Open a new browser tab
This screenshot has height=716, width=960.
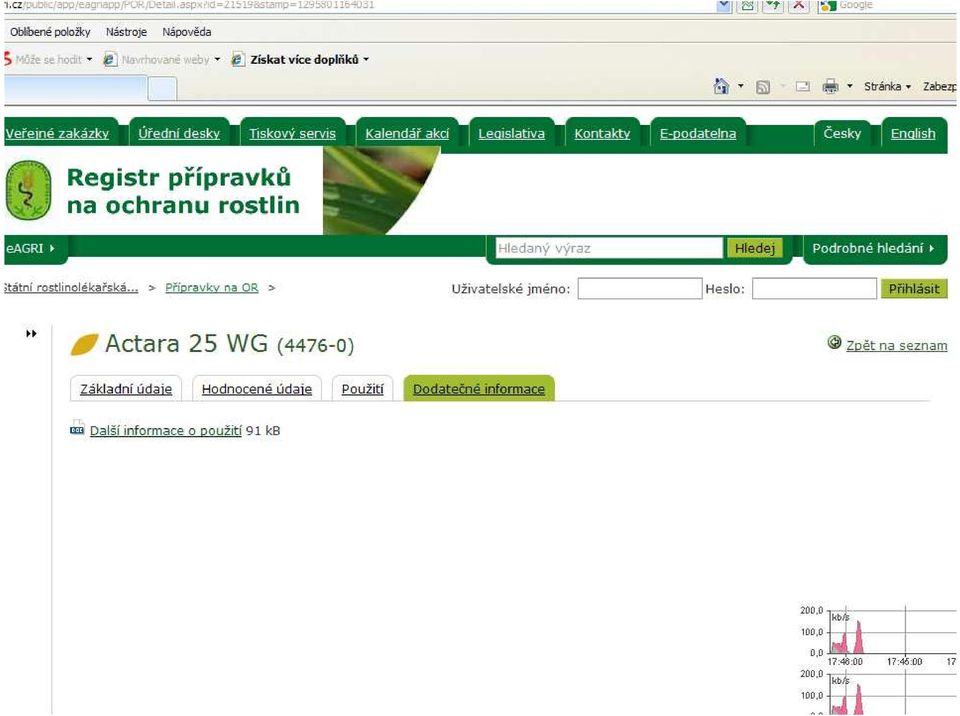click(x=162, y=89)
